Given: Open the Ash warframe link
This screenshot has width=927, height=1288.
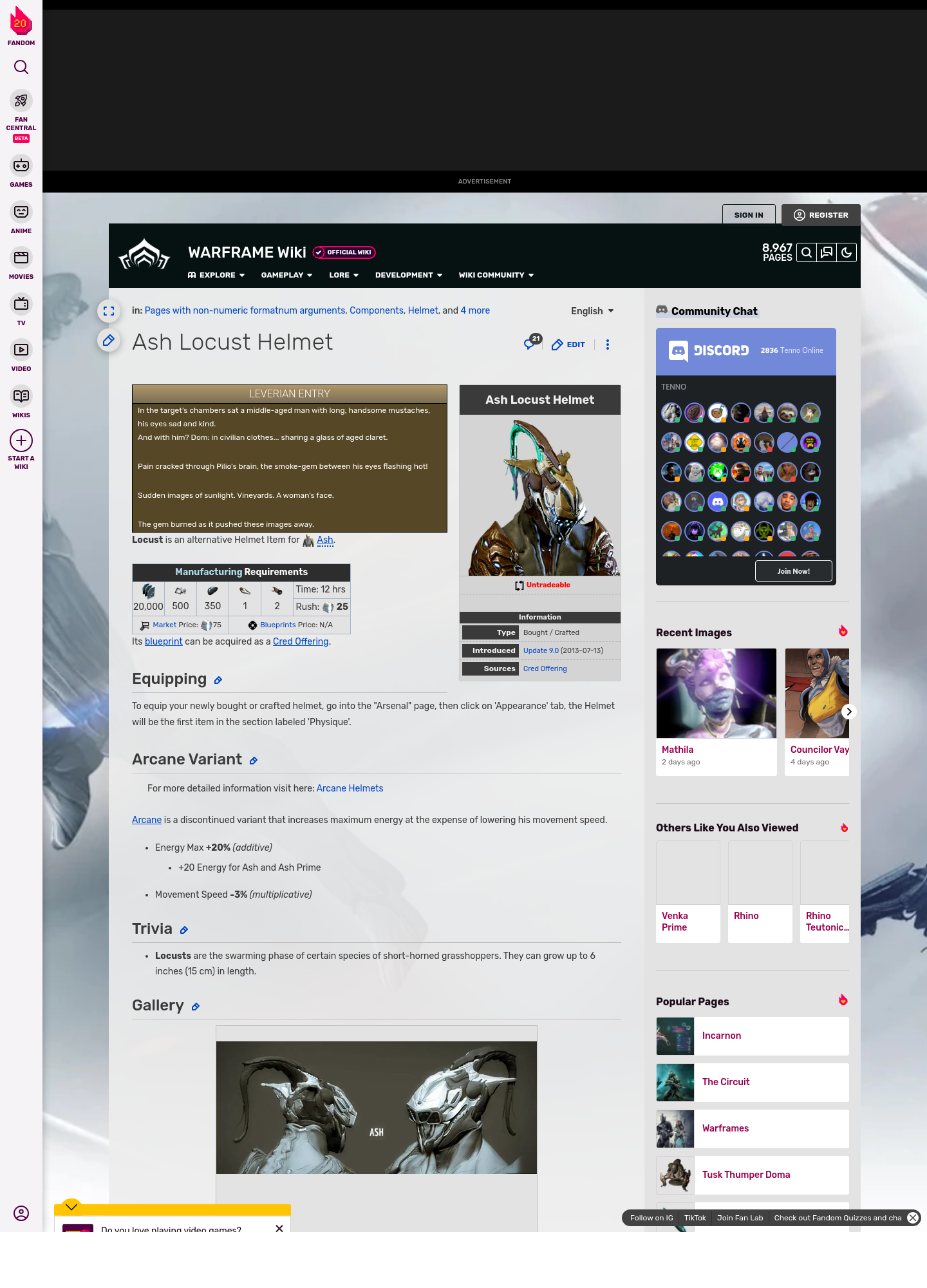Looking at the screenshot, I should click(325, 540).
